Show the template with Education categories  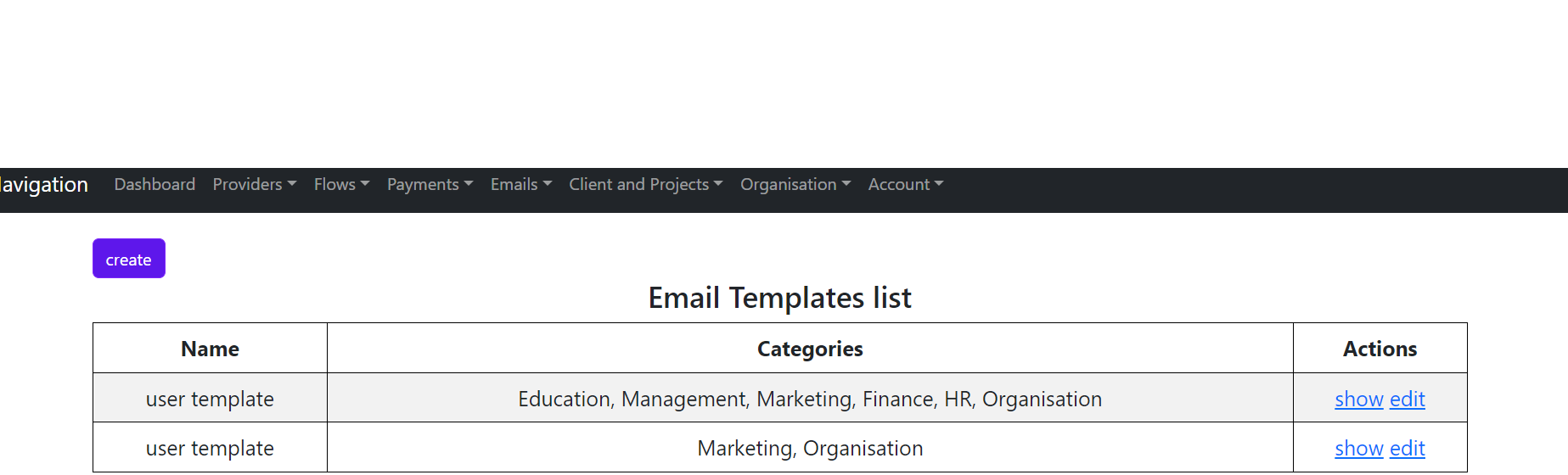(1359, 399)
